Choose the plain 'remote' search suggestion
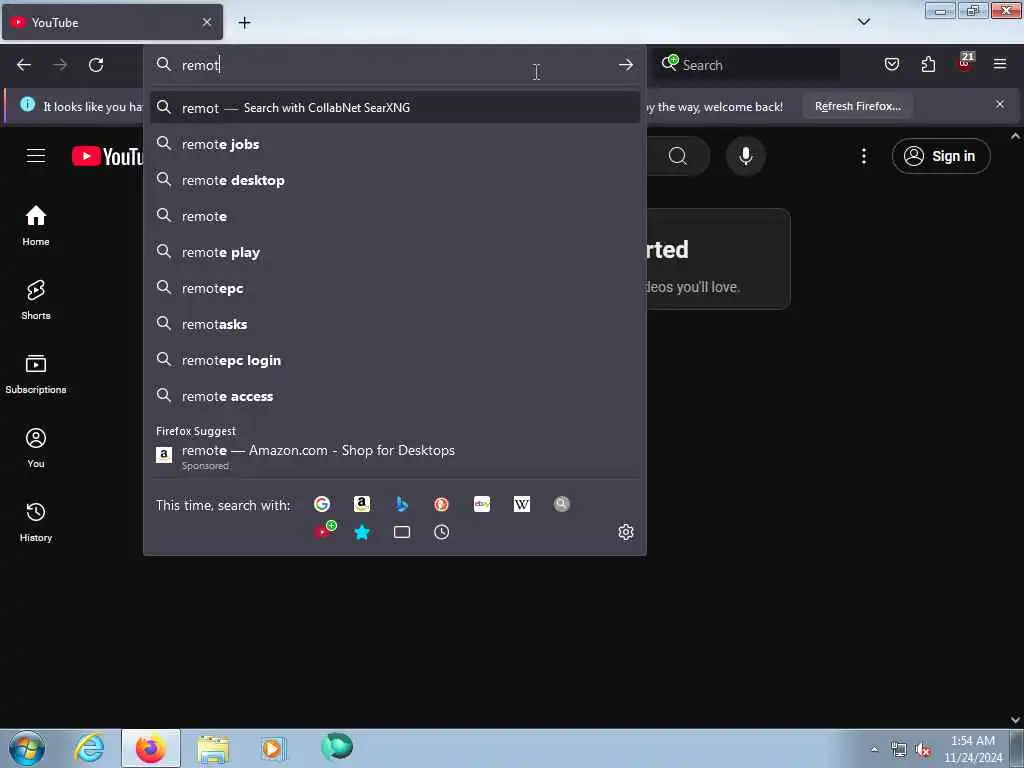Viewport: 1024px width, 768px height. coord(394,216)
